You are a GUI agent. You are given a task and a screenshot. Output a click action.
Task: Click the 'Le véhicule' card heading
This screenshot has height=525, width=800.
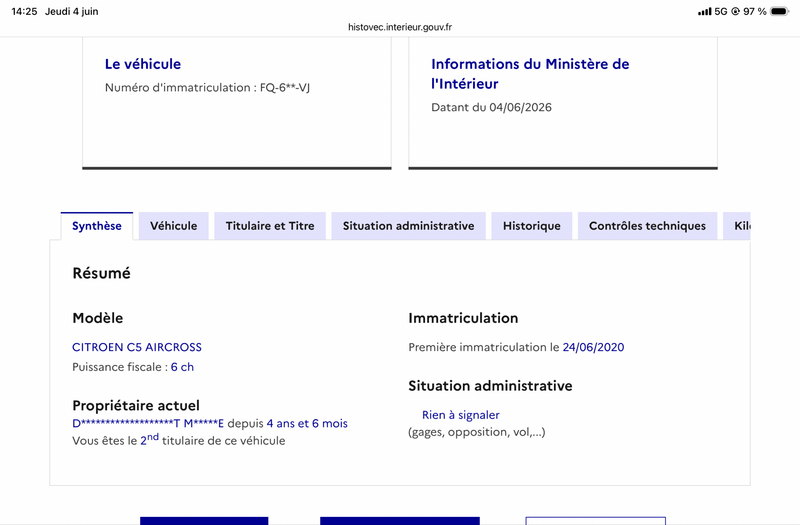click(x=143, y=64)
